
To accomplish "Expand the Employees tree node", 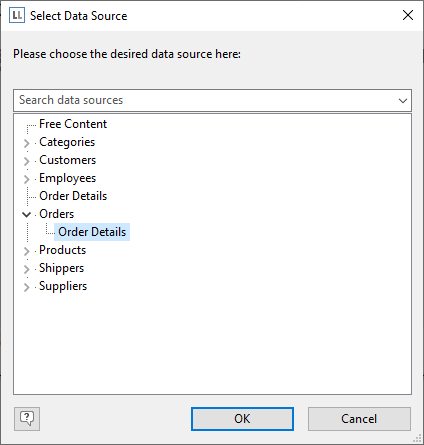I will (x=27, y=179).
